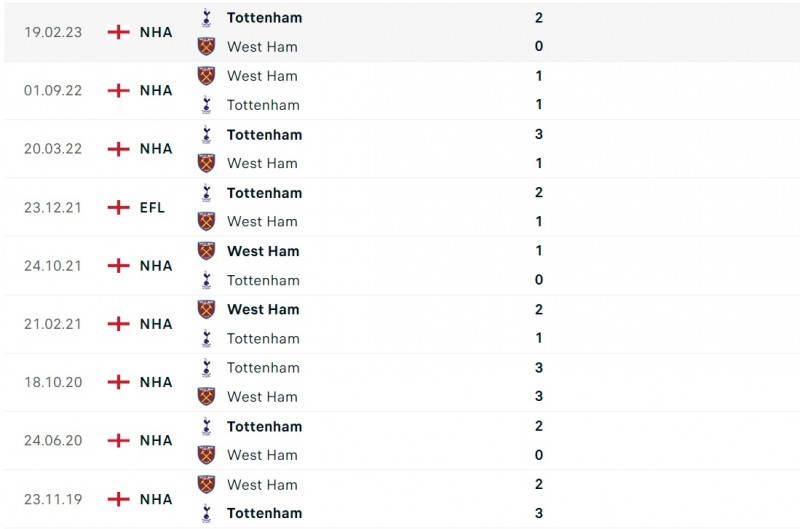Open the 24.06.20 match row date
Image resolution: width=800 pixels, height=529 pixels.
[53, 440]
